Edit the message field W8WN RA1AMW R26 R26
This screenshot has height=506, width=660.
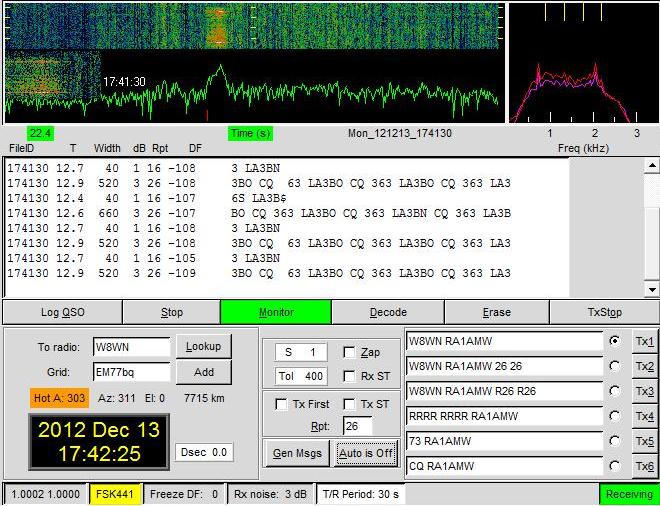(x=504, y=391)
